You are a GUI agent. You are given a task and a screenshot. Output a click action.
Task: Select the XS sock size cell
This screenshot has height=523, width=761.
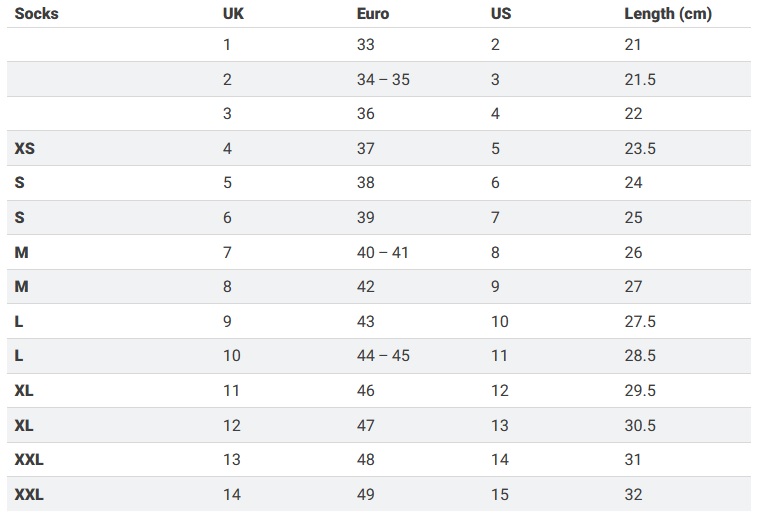point(25,148)
